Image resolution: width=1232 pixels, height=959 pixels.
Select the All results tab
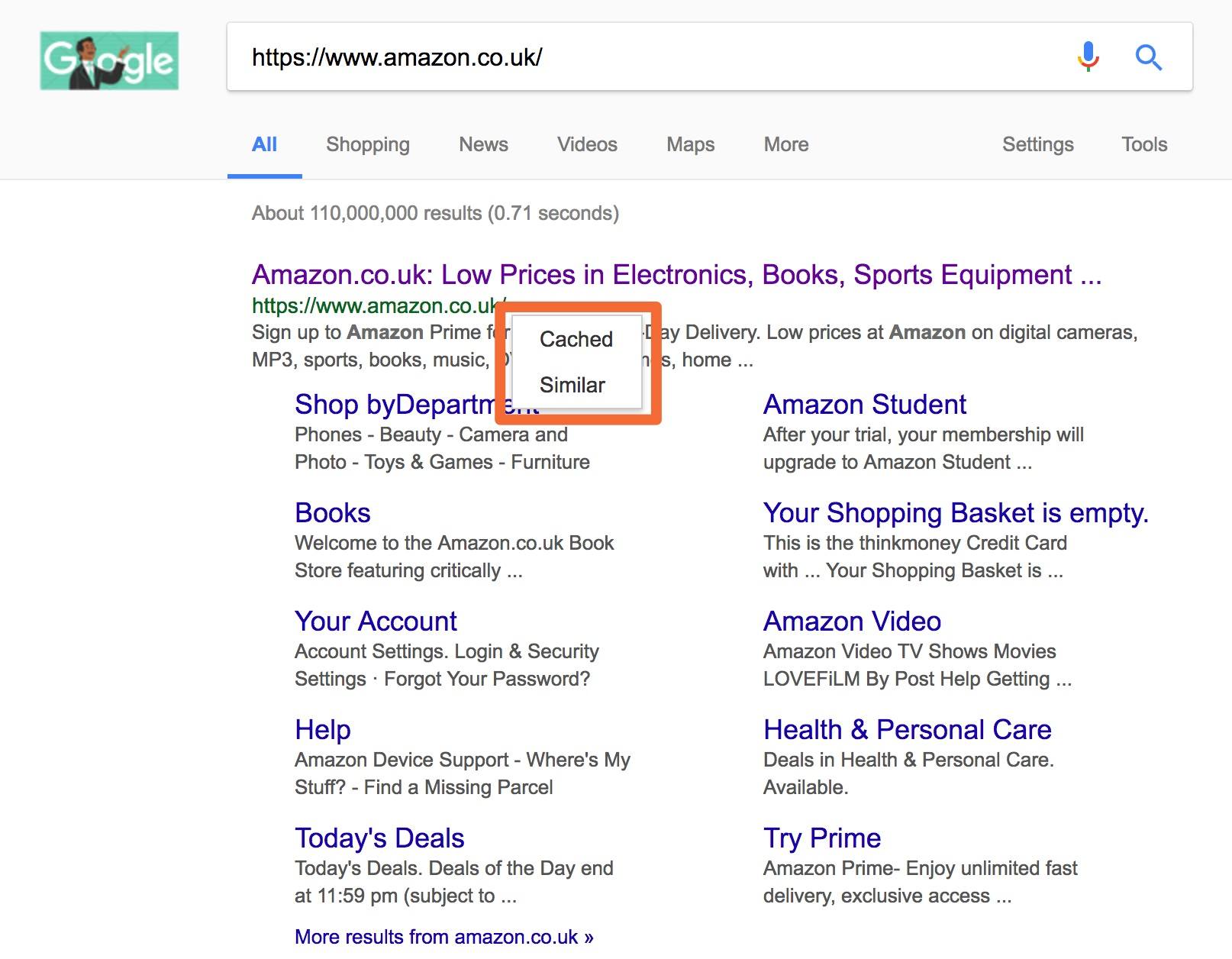pyautogui.click(x=264, y=144)
